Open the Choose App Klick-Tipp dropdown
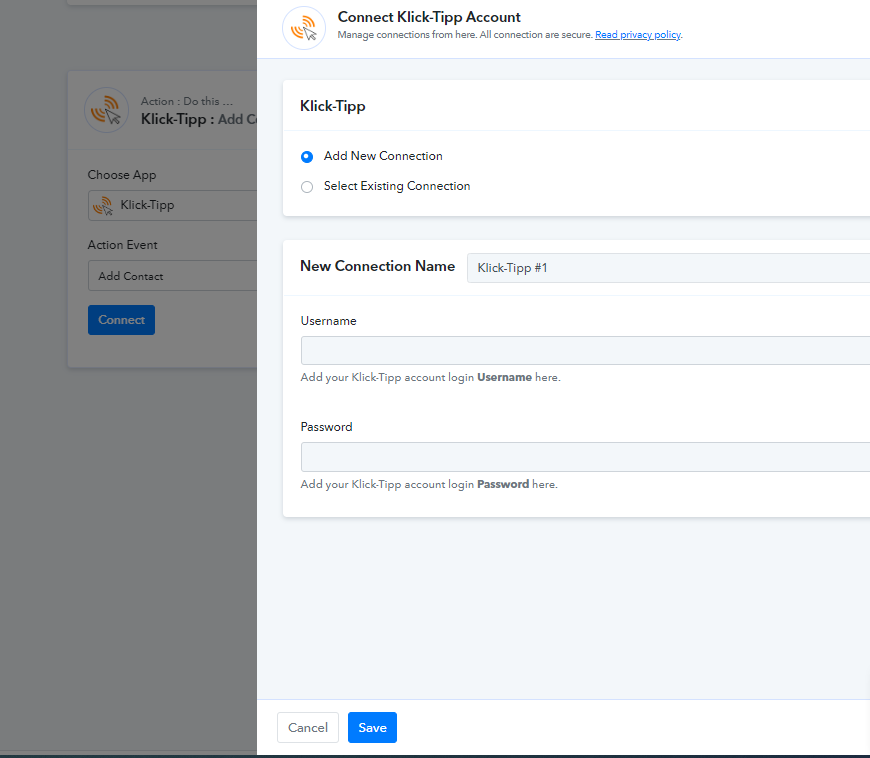Viewport: 870px width, 758px height. pos(173,205)
